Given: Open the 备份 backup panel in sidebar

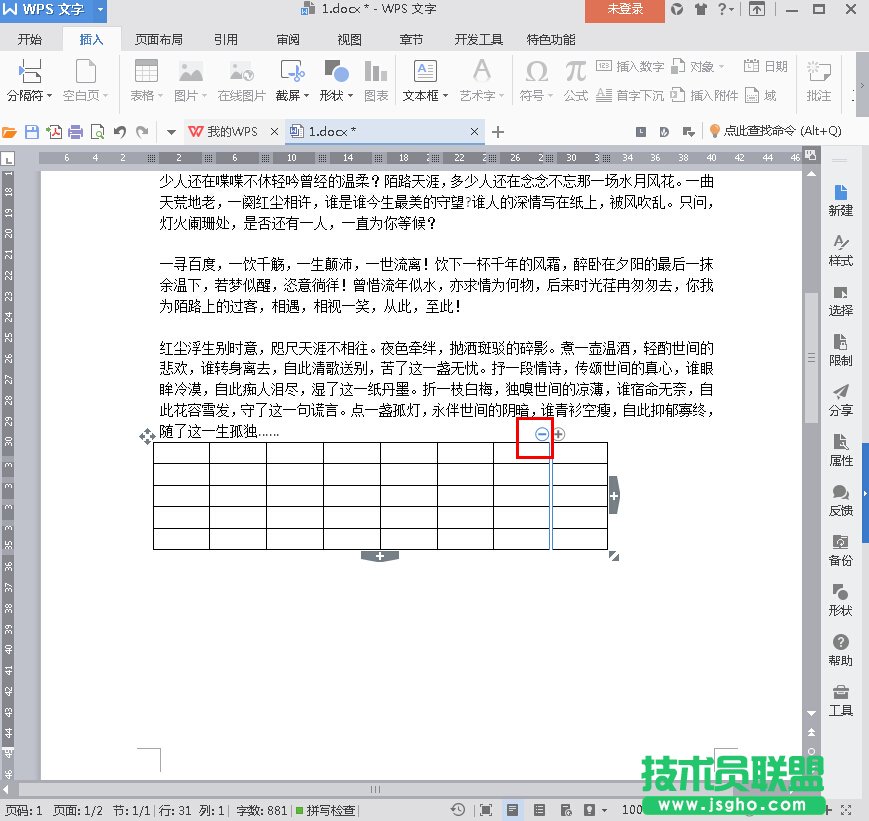Looking at the screenshot, I should point(841,550).
